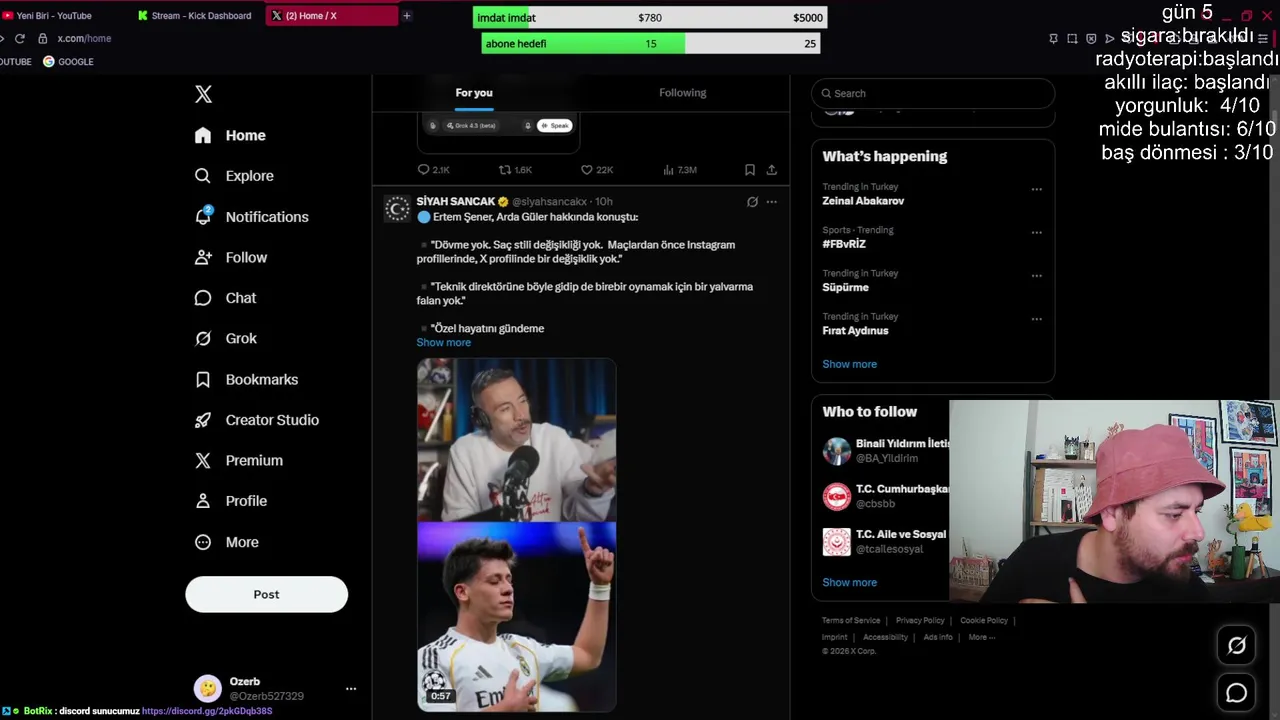Viewport: 1280px width, 720px height.
Task: Click the SİYAH SANCAK profile avatar
Action: [398, 208]
